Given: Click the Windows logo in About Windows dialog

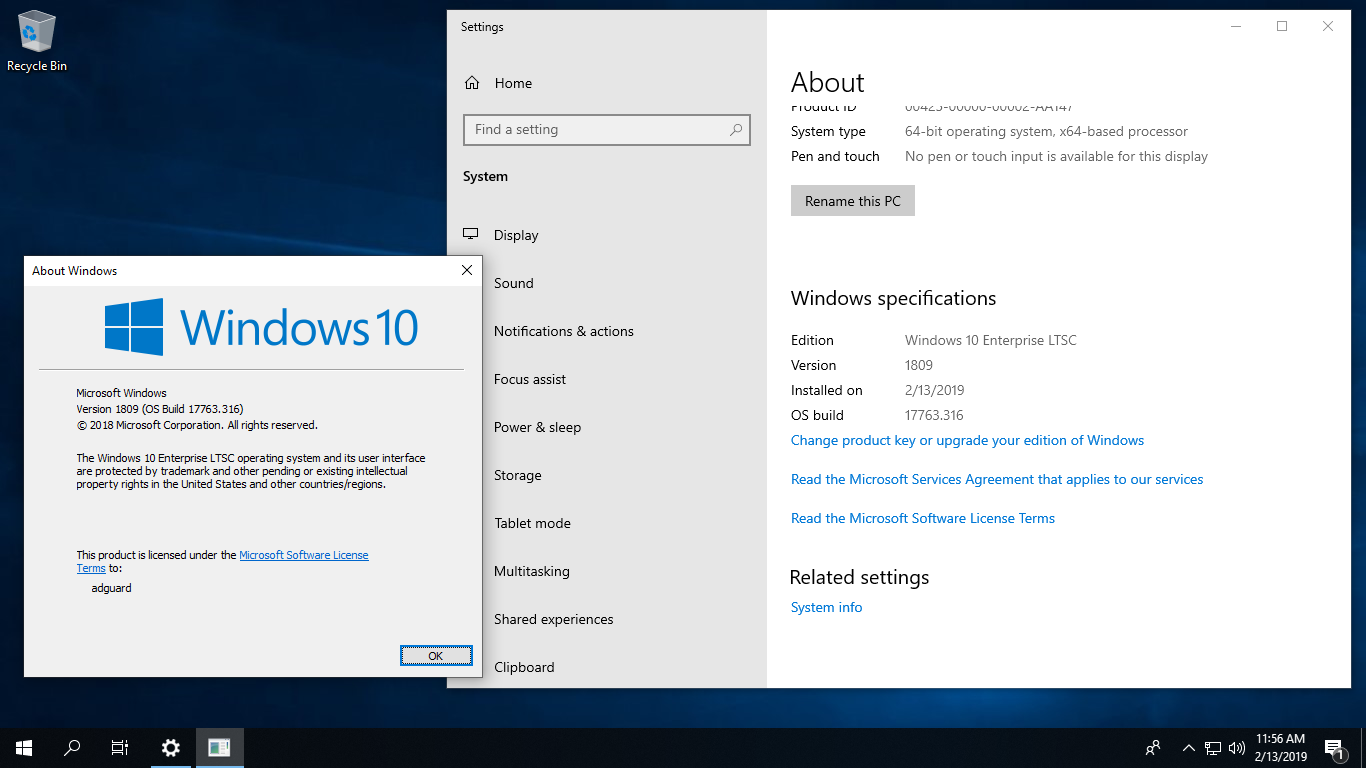Looking at the screenshot, I should click(x=134, y=327).
